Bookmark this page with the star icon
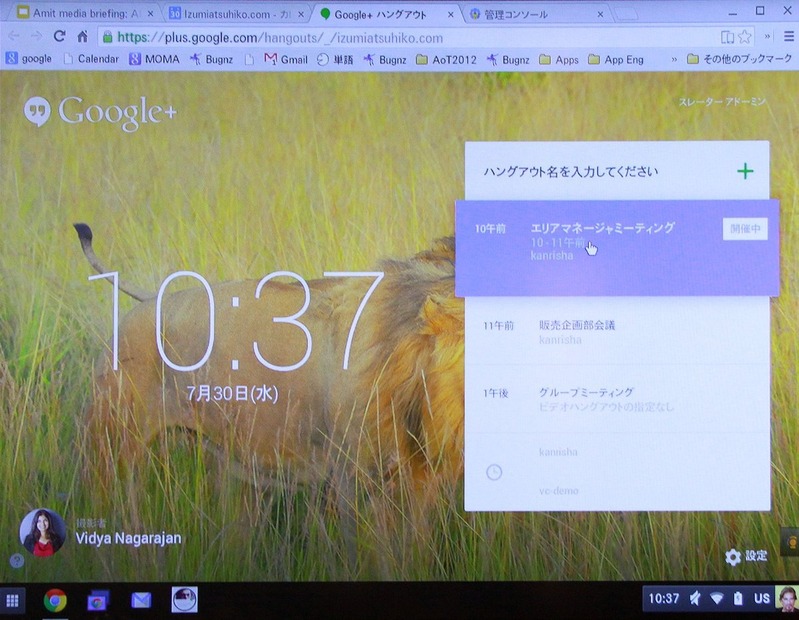 click(x=744, y=37)
